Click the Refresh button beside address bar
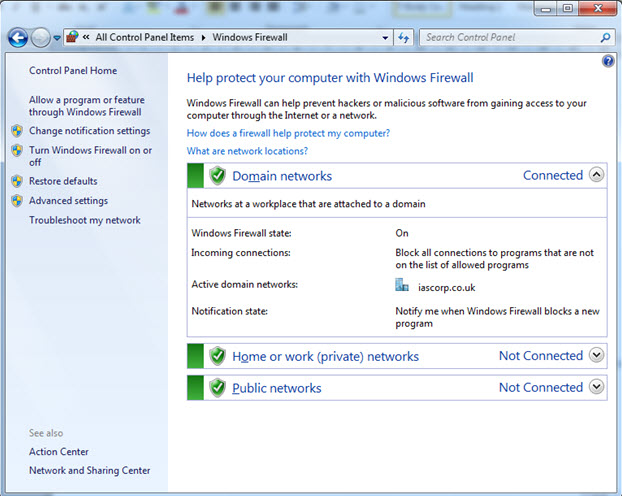Image resolution: width=622 pixels, height=496 pixels. 403,38
